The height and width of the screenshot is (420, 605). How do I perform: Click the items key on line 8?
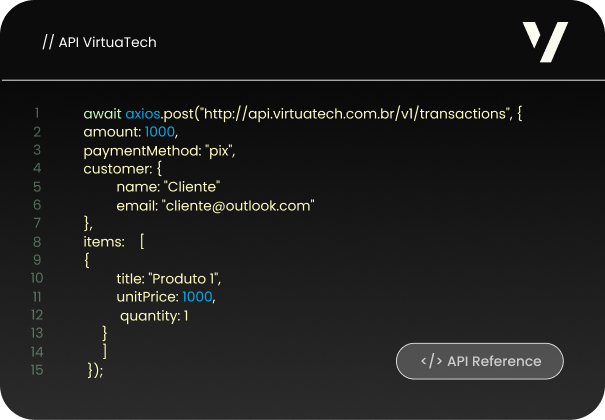[103, 242]
